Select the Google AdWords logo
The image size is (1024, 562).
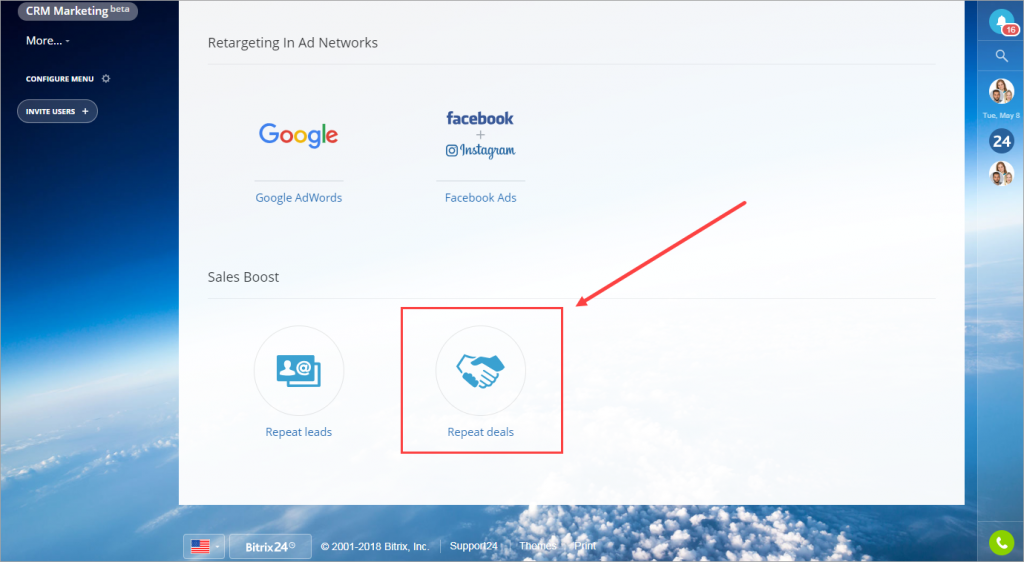[x=298, y=135]
